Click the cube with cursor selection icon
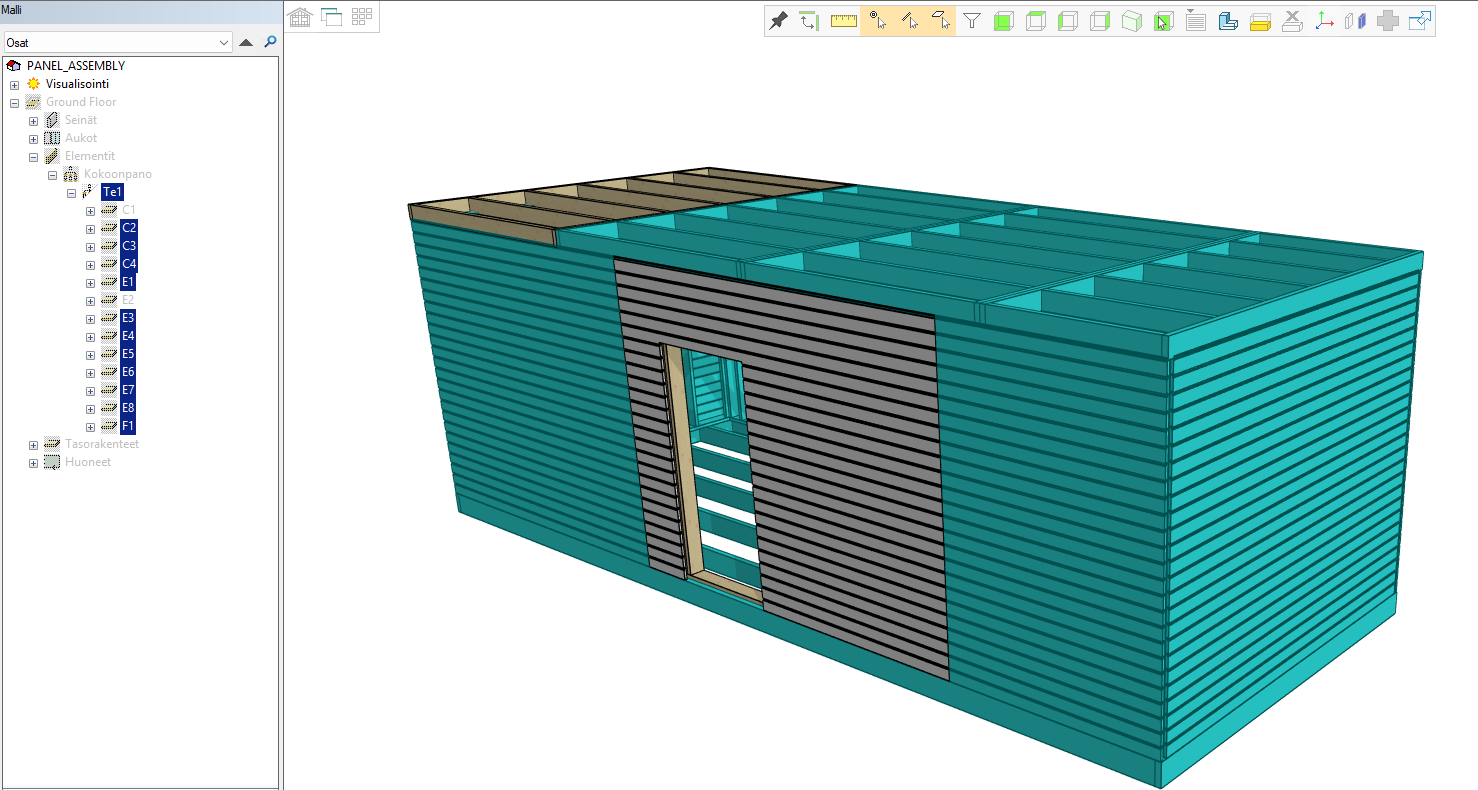The height and width of the screenshot is (790, 1478). click(1163, 21)
